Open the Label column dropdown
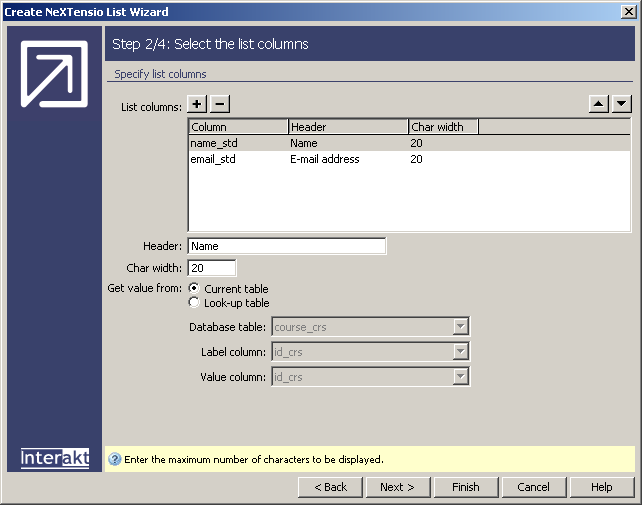 pyautogui.click(x=460, y=352)
